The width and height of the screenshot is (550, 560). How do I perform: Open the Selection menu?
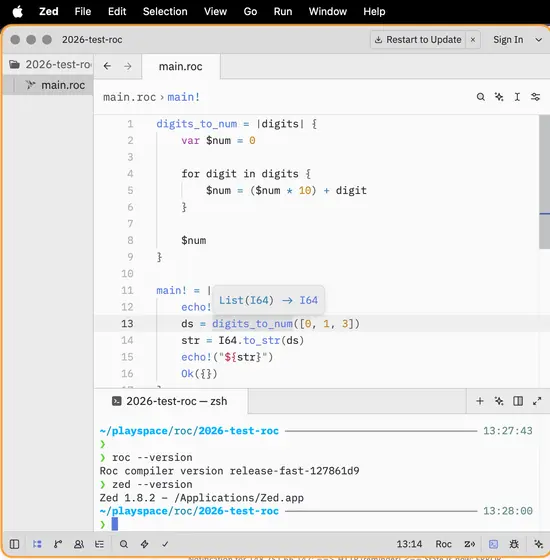pyautogui.click(x=165, y=11)
